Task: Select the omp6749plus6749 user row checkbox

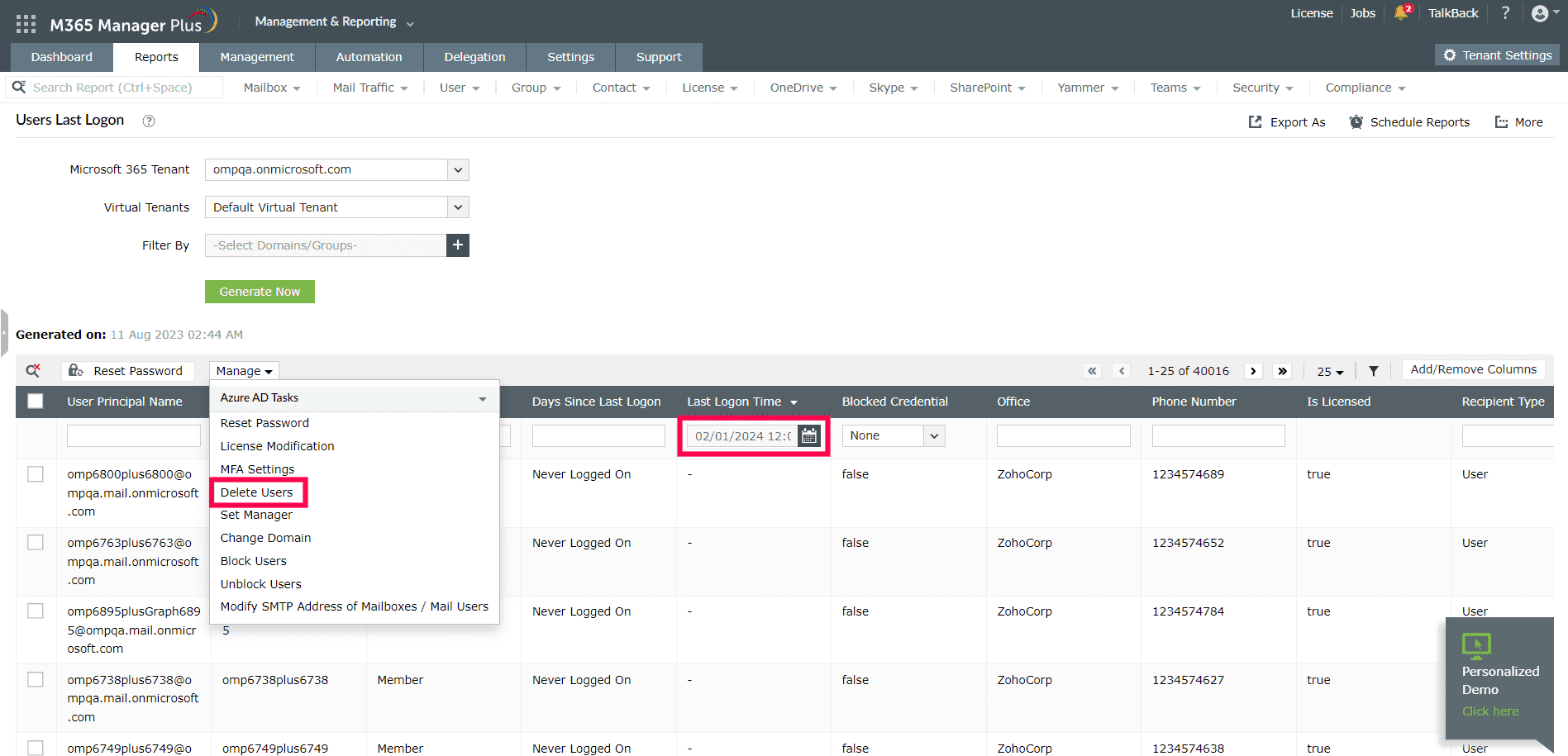Action: pyautogui.click(x=36, y=748)
